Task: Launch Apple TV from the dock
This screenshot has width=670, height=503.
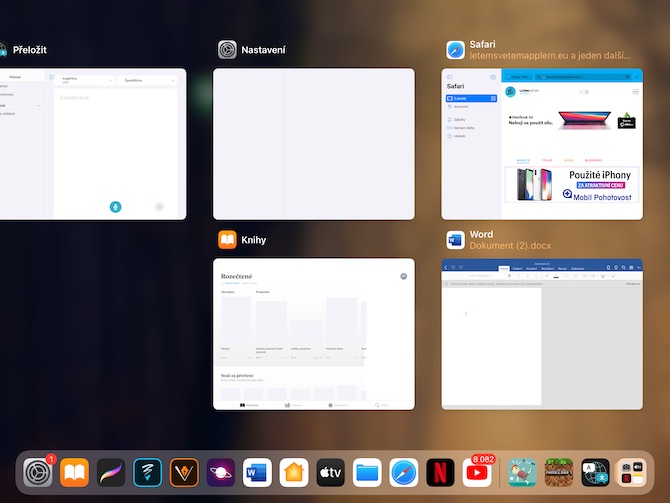Action: (x=331, y=473)
